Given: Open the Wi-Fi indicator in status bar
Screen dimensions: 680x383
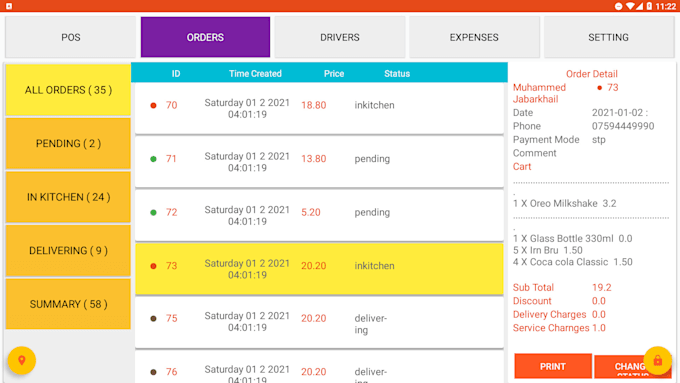Looking at the screenshot, I should point(630,6).
